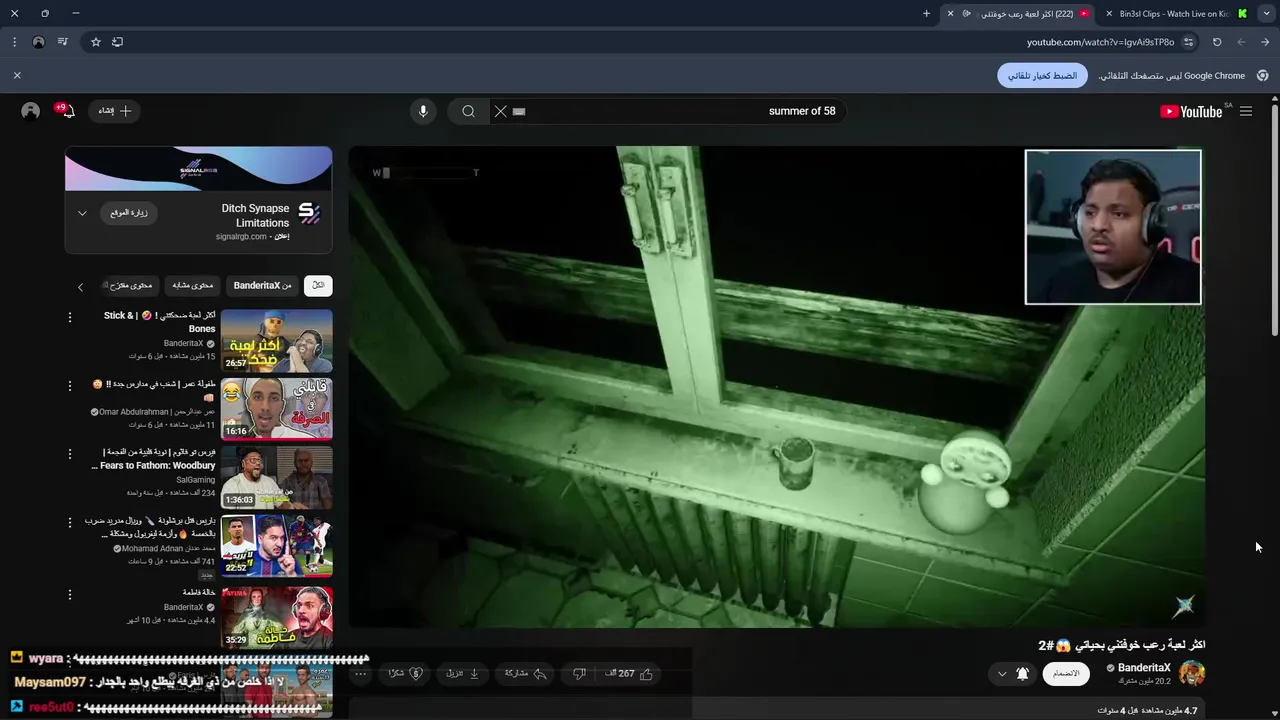Open 'Fears to Fathom: Woodbury' video title
1280x720 pixels.
click(154, 459)
